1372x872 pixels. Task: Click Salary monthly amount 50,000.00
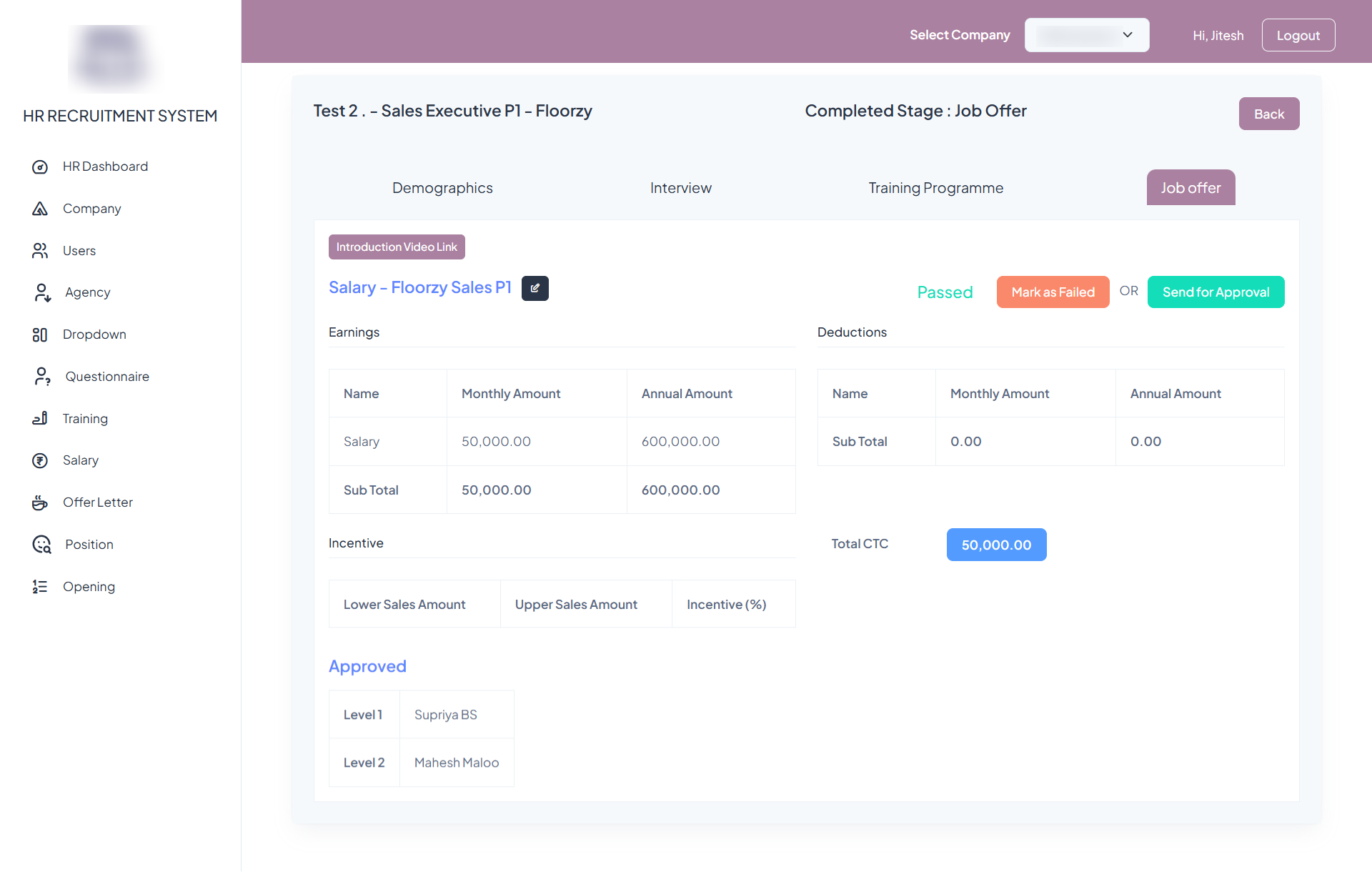[496, 442]
